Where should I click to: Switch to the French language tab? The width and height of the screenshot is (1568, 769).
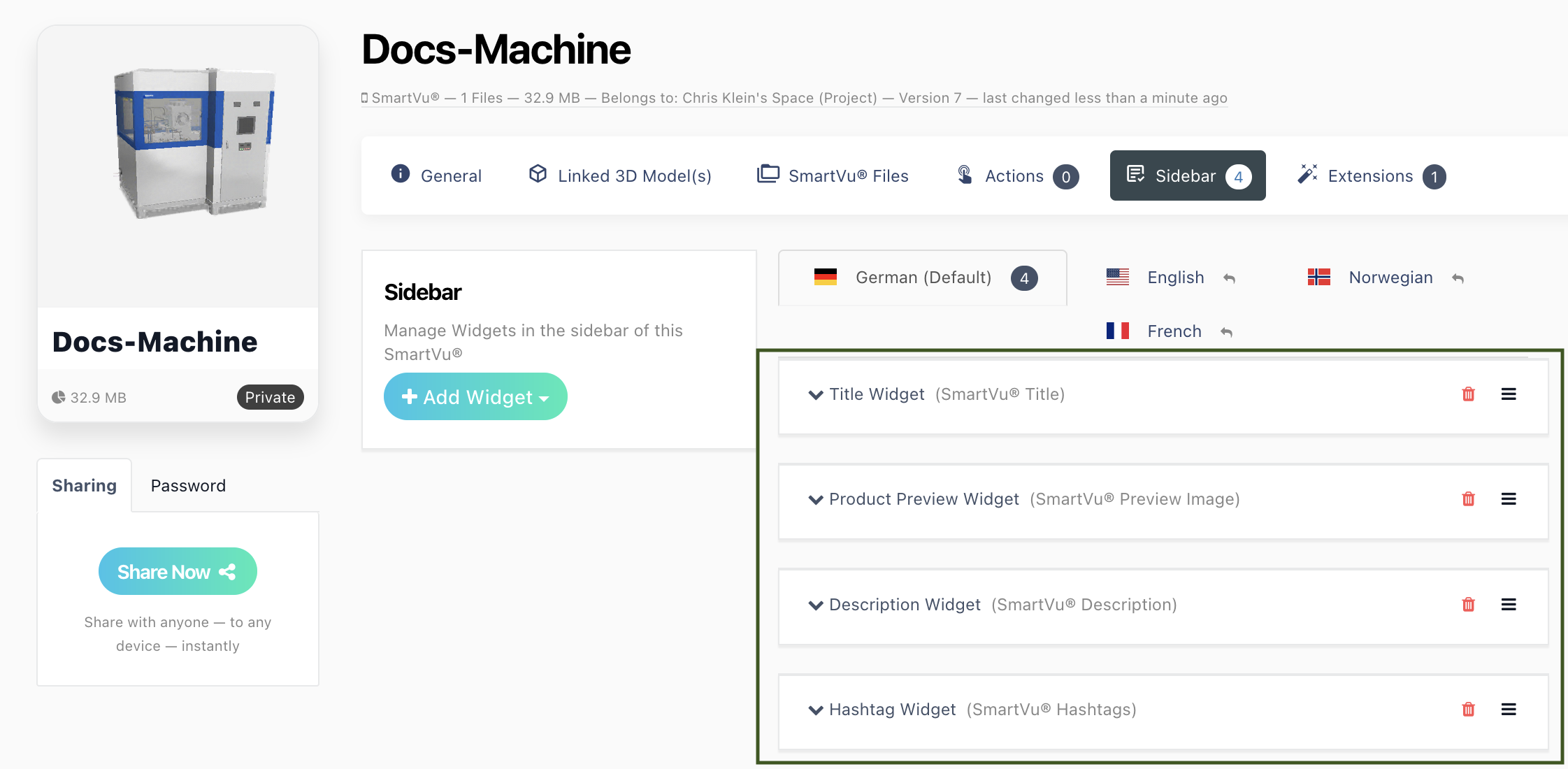[x=1170, y=331]
